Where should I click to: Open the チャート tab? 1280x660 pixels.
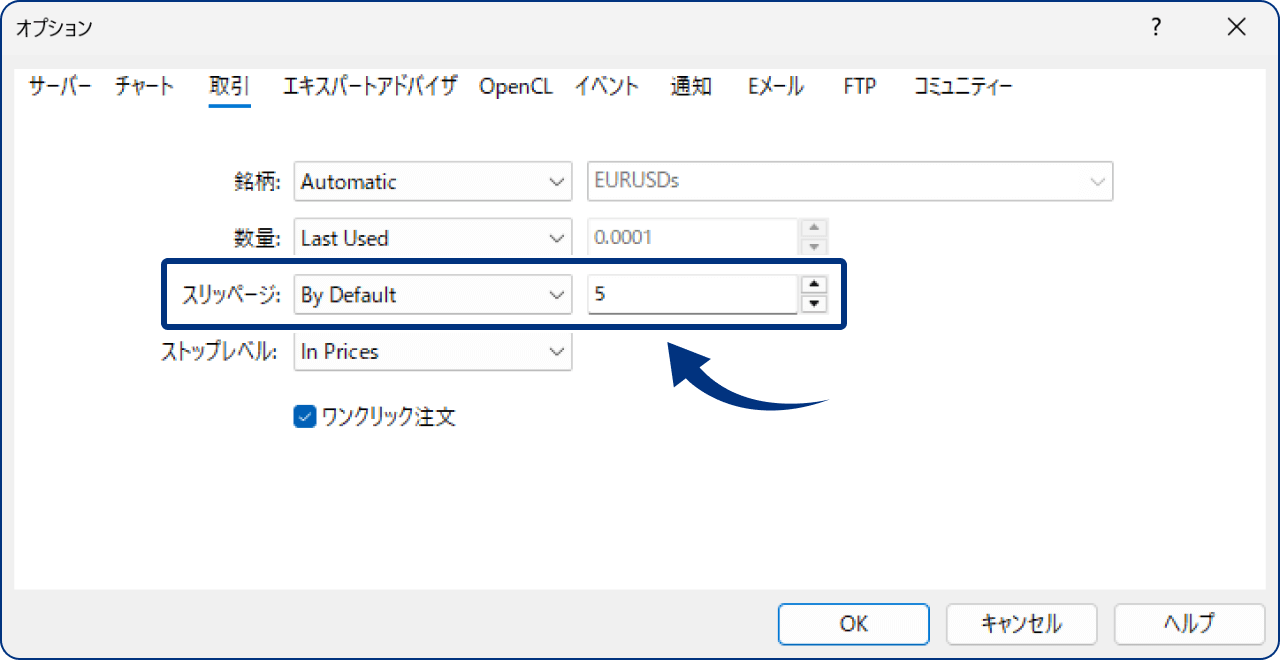[143, 86]
